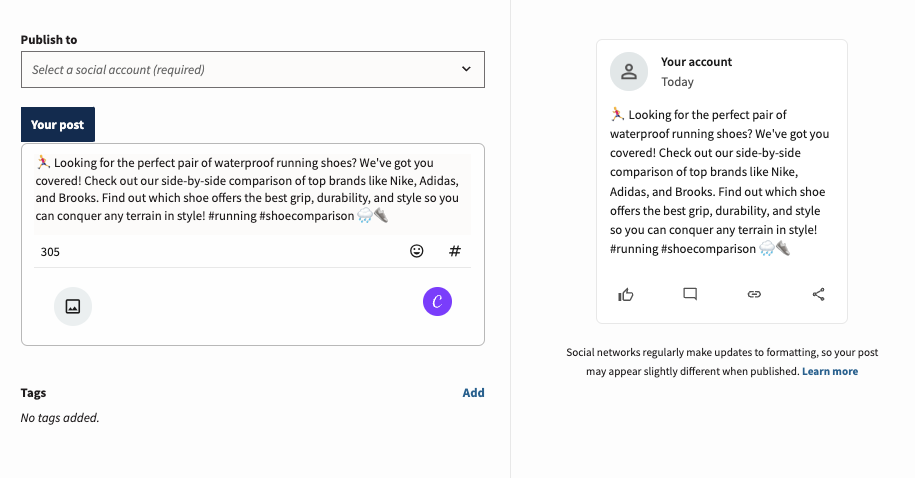Click the Tags section heading
The height and width of the screenshot is (478, 915).
click(33, 393)
